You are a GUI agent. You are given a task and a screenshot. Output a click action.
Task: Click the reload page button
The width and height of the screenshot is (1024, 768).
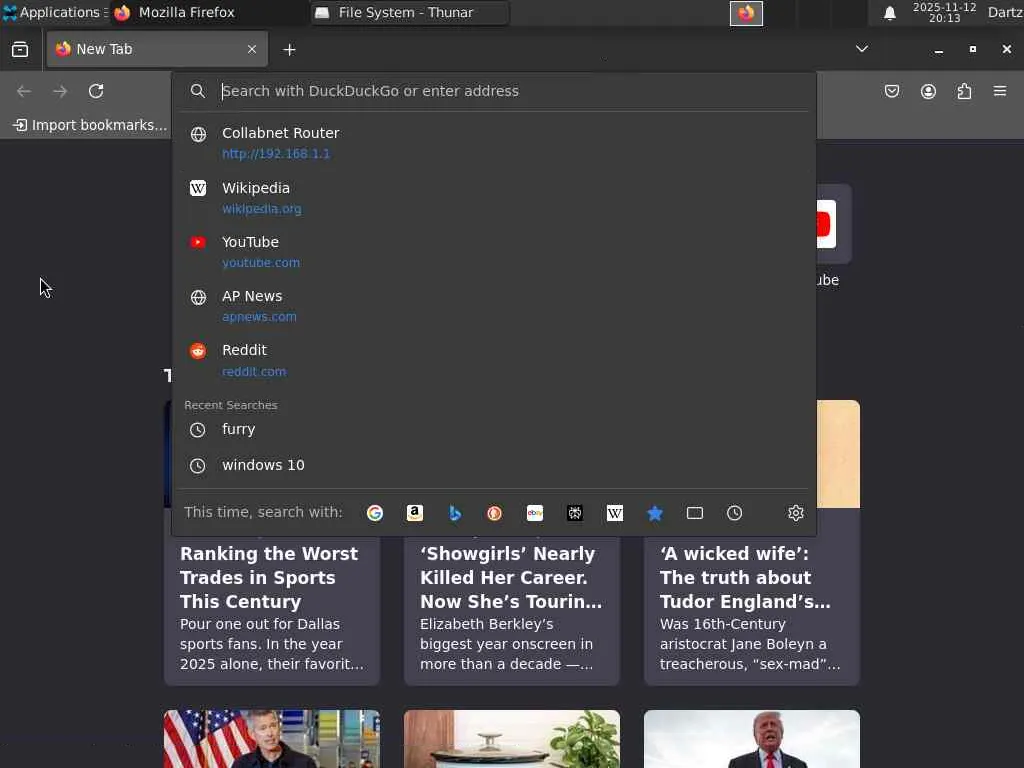96,91
